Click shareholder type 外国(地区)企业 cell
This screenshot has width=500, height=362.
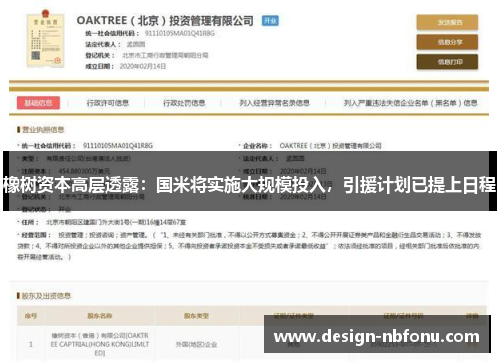(x=196, y=344)
